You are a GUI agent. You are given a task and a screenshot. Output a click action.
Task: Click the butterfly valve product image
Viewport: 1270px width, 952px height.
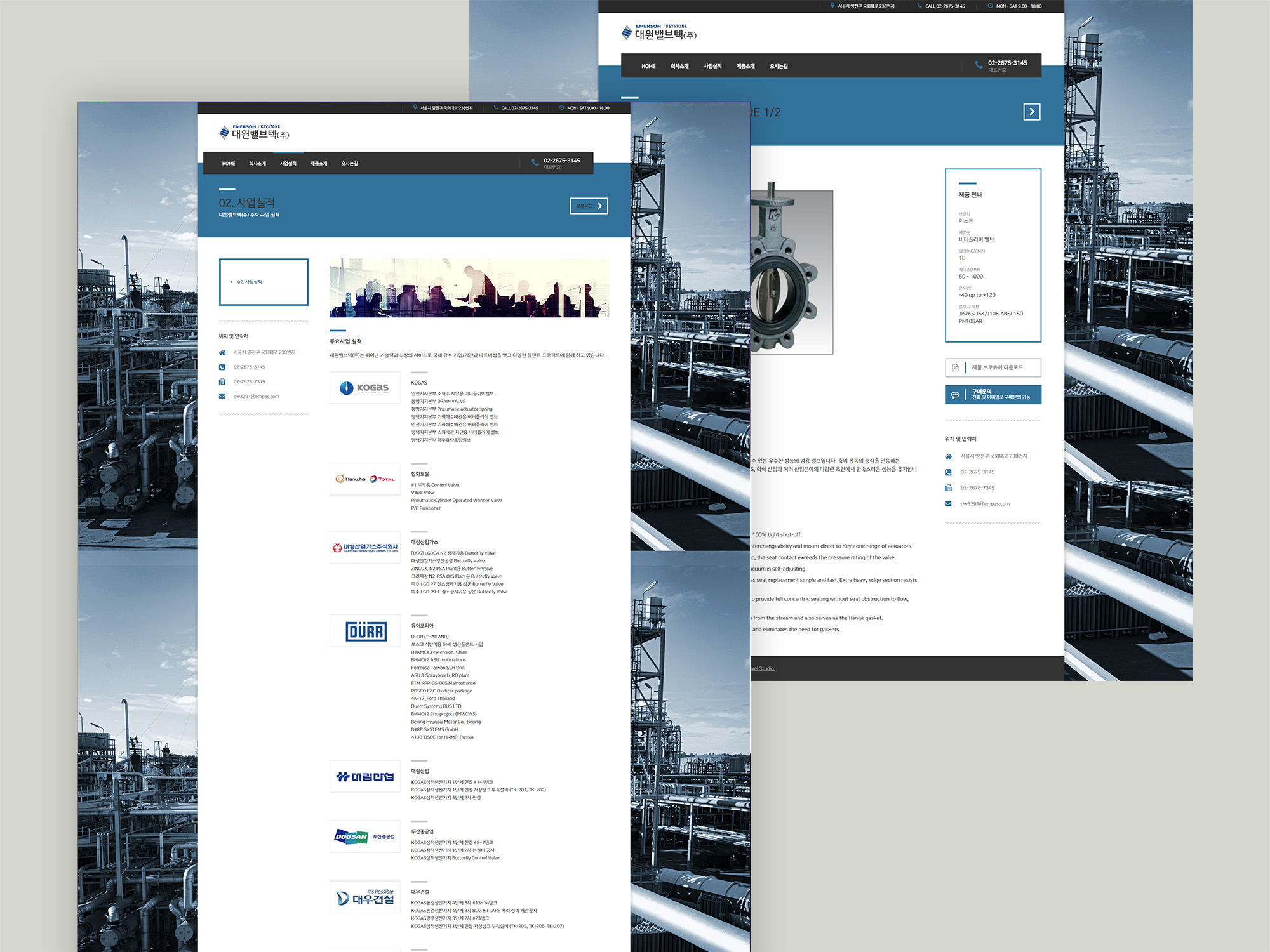791,272
